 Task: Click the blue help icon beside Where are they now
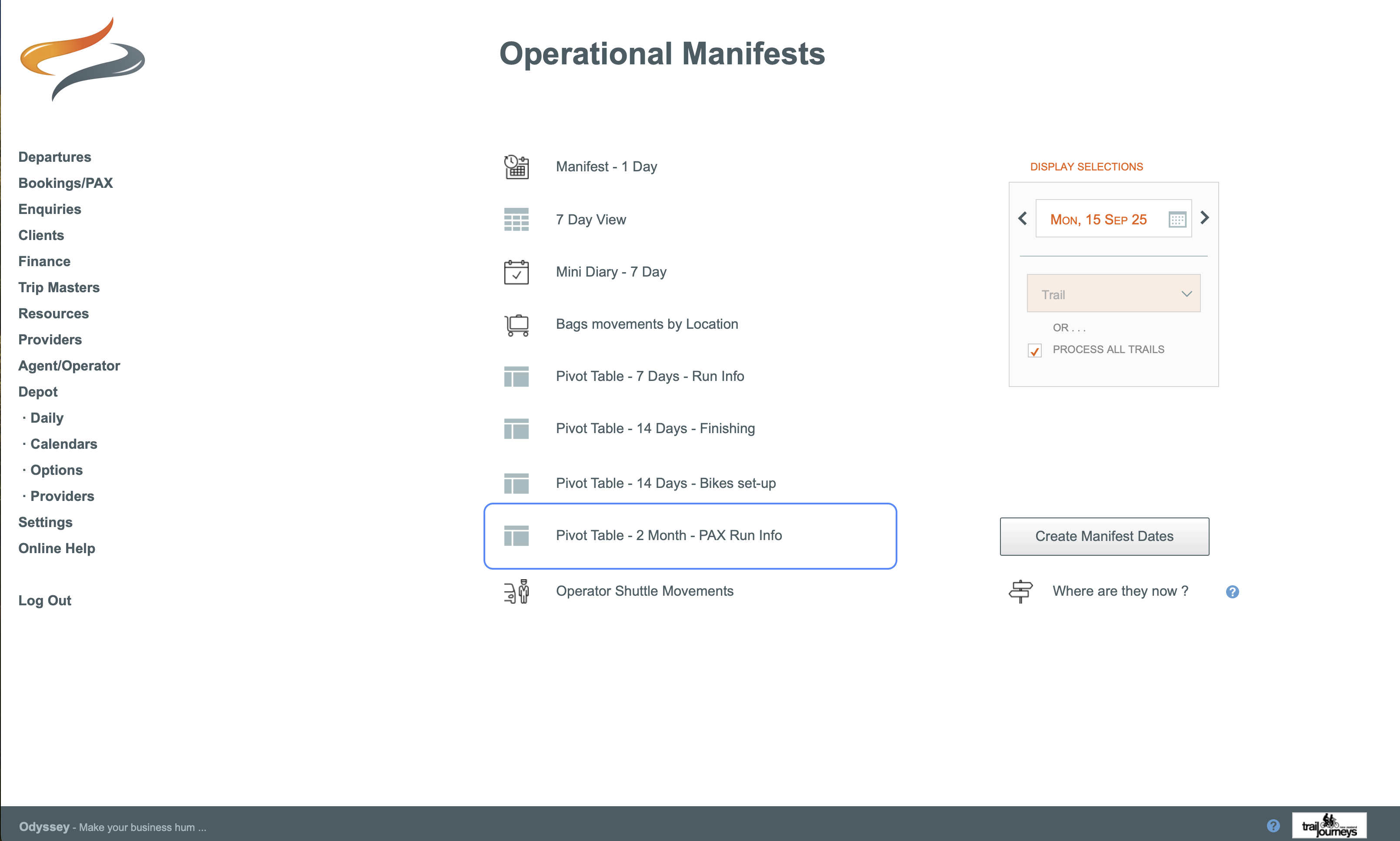click(1232, 592)
